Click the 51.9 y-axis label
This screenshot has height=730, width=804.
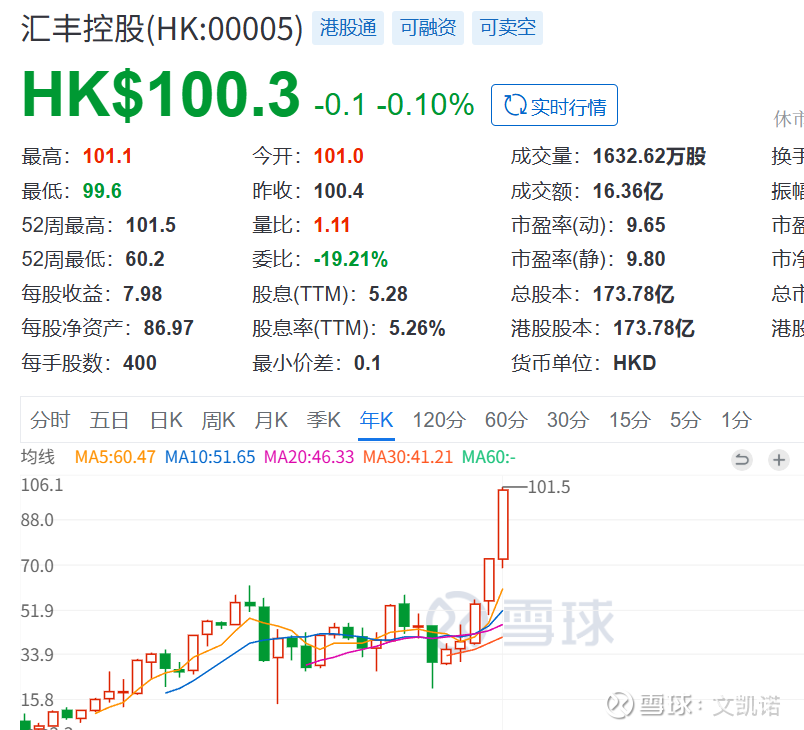pos(37,611)
